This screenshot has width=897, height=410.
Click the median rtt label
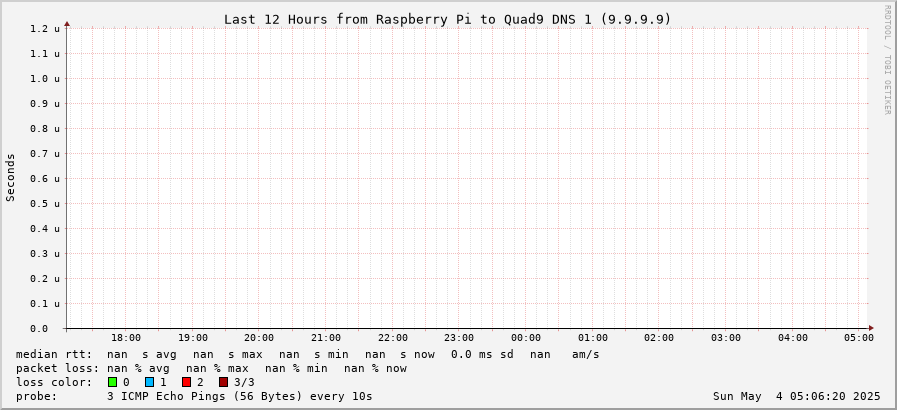[54, 355]
